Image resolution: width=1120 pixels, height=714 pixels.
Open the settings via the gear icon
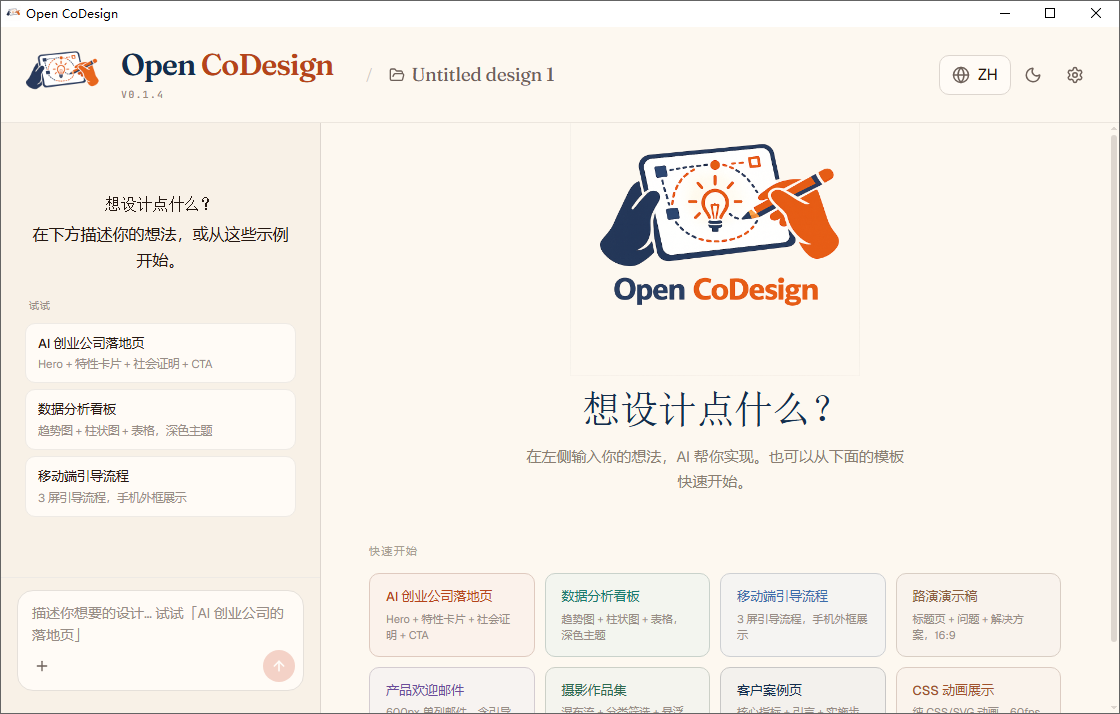pyautogui.click(x=1074, y=74)
